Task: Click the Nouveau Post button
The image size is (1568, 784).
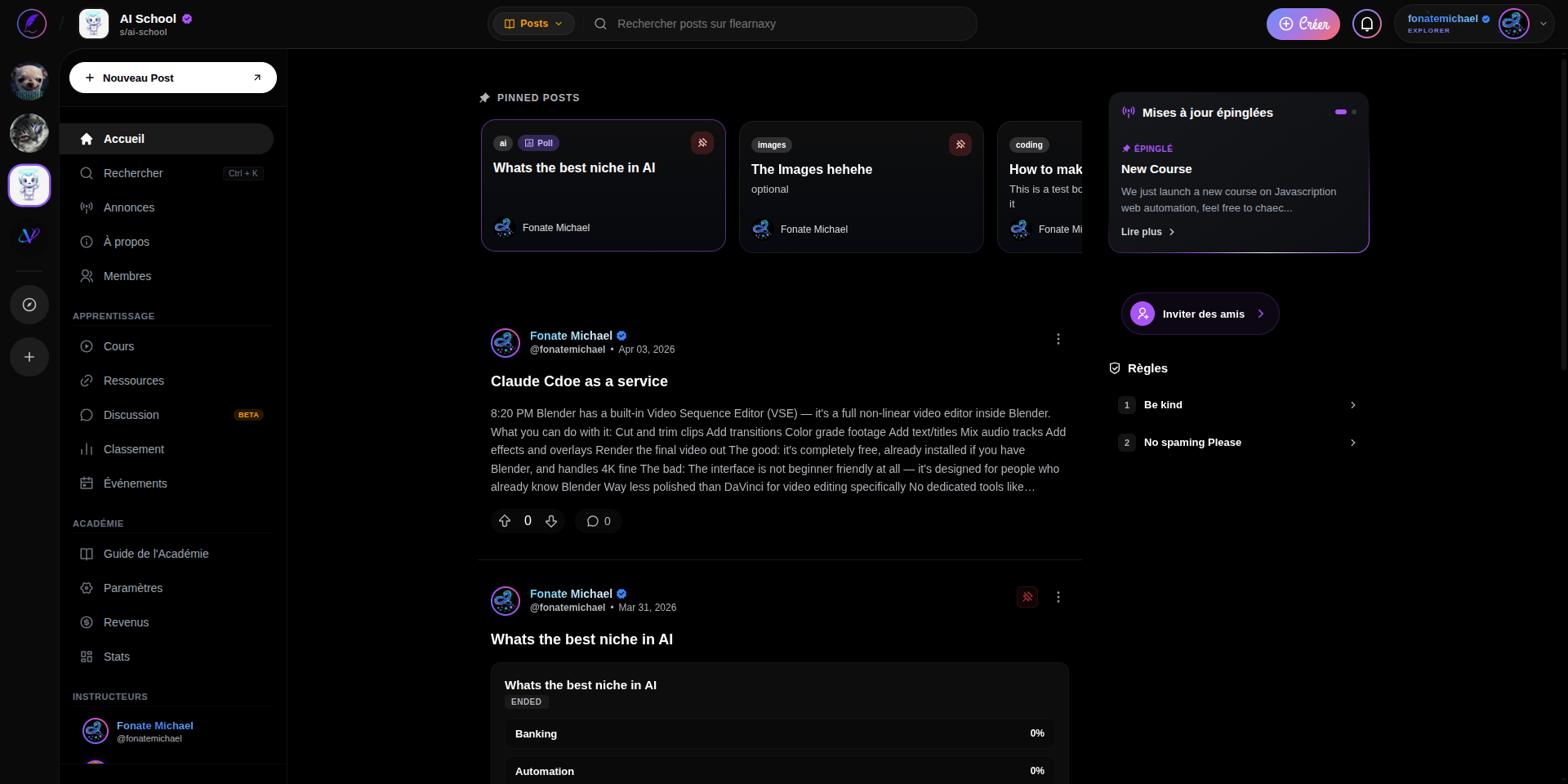Action: pyautogui.click(x=172, y=78)
